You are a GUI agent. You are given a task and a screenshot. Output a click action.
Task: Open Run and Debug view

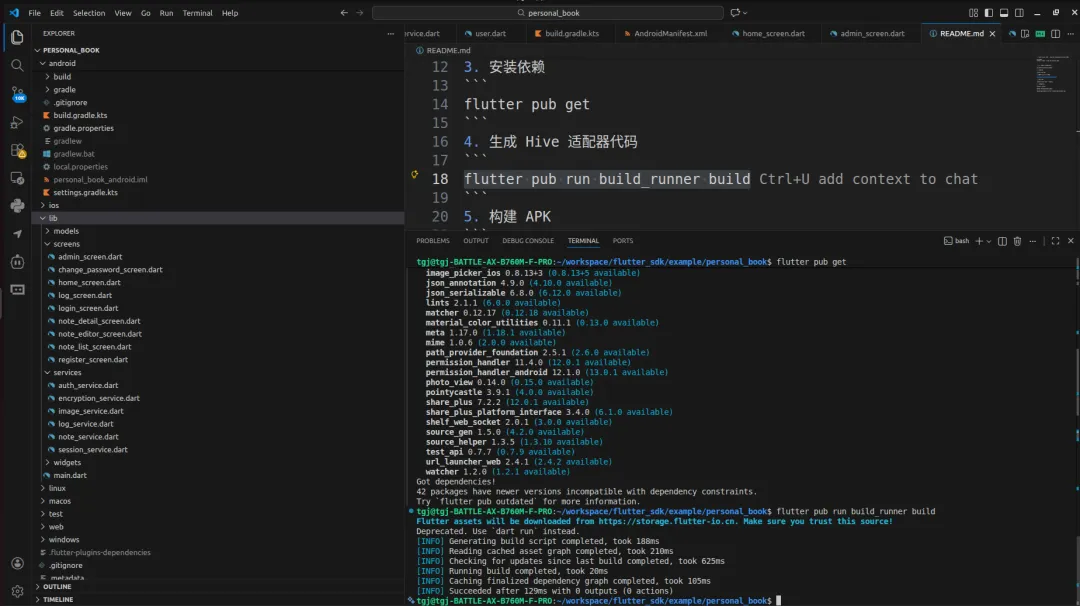(x=17, y=122)
